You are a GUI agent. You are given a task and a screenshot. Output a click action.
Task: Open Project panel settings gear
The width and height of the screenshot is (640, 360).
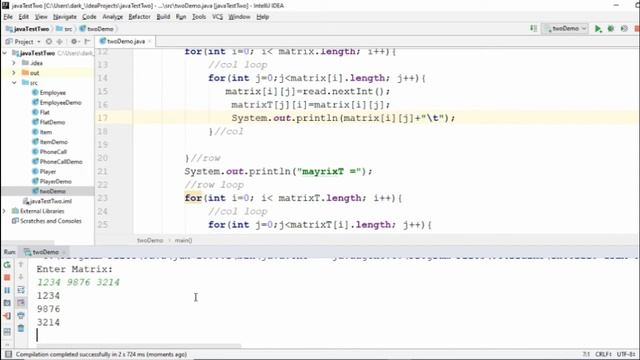(x=74, y=42)
